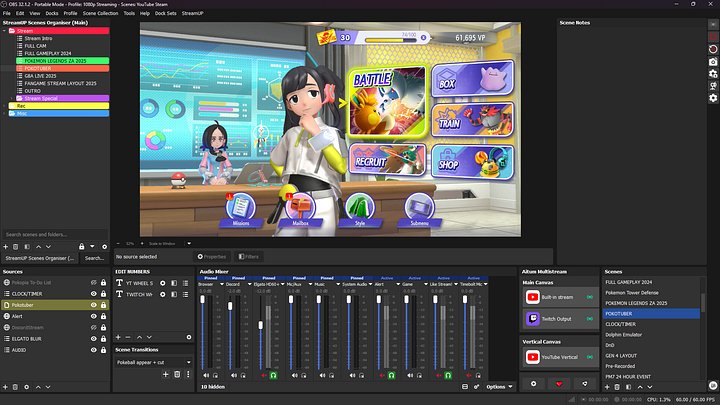Open the Docks menu
This screenshot has height=405, width=720.
52,13
